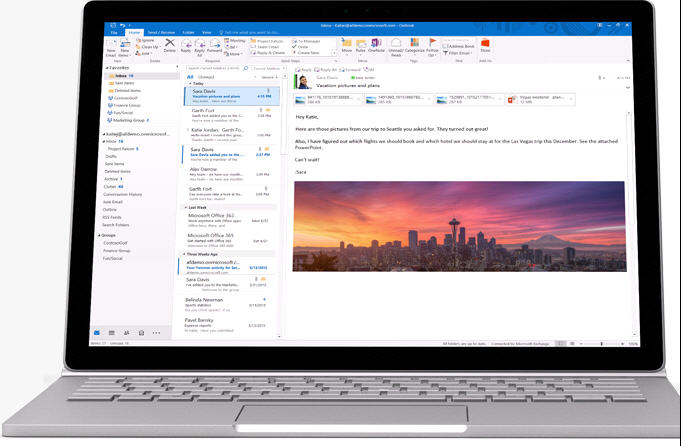Open the Store add-ins icon
681x446 pixels.
(485, 45)
